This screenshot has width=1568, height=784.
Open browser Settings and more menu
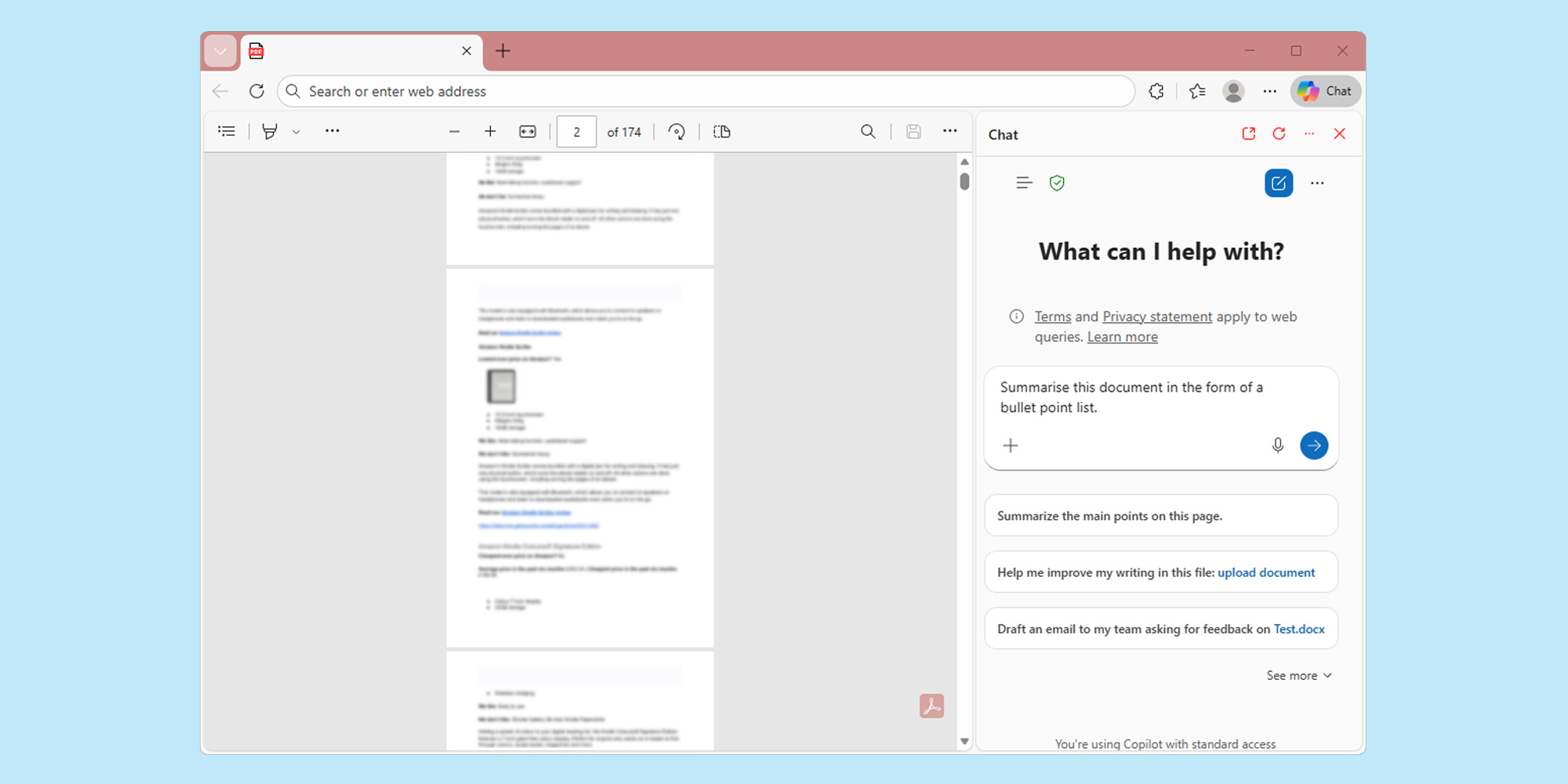click(x=1269, y=91)
